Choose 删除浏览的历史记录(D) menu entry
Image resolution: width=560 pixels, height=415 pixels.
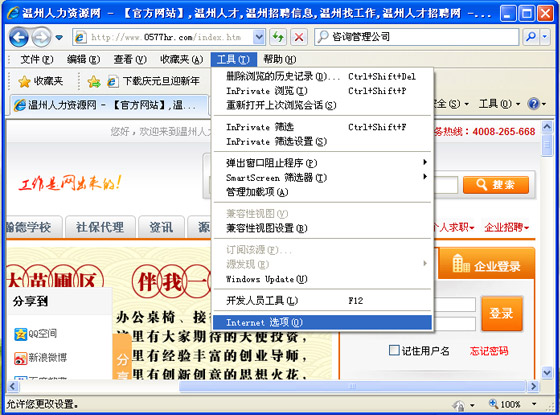coord(322,76)
